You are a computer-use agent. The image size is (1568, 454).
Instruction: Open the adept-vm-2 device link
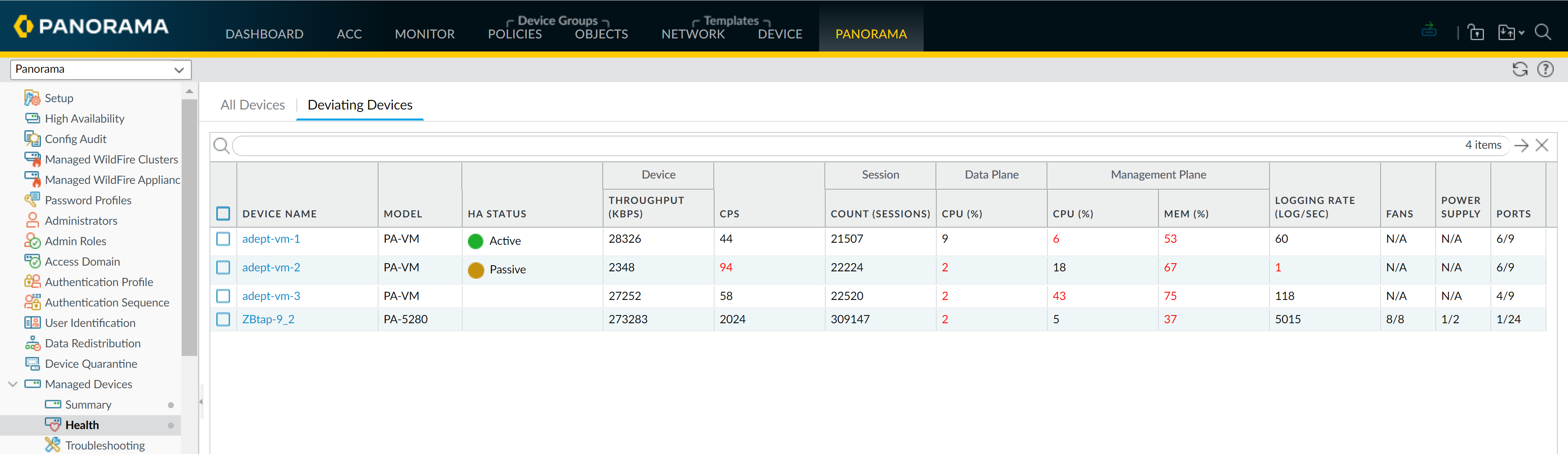[271, 268]
